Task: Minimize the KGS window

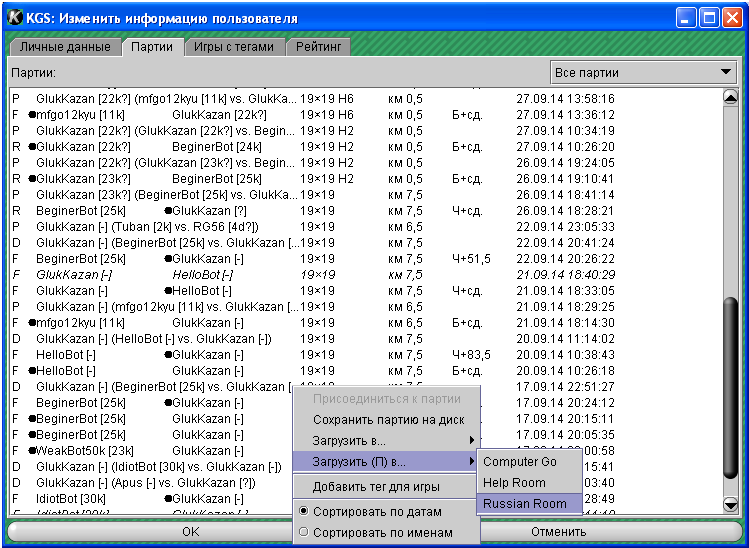Action: click(x=686, y=19)
